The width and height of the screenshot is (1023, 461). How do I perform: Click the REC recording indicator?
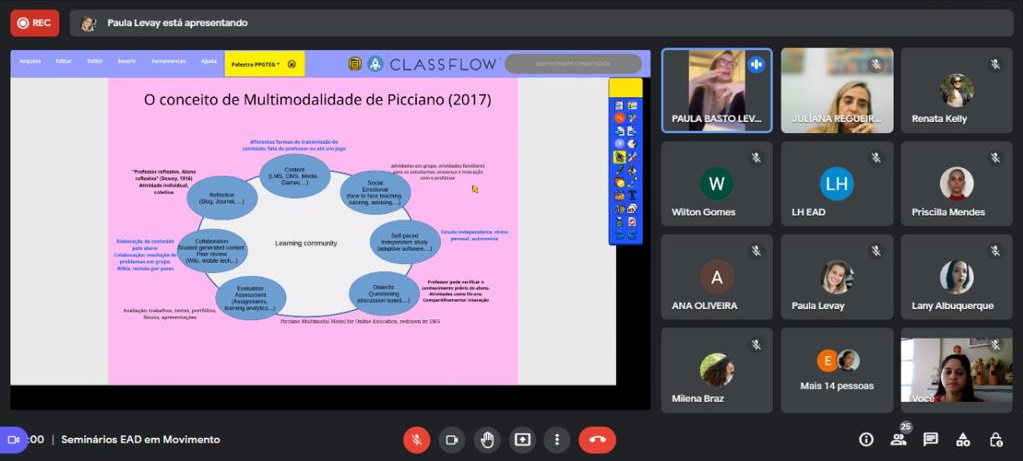point(35,23)
